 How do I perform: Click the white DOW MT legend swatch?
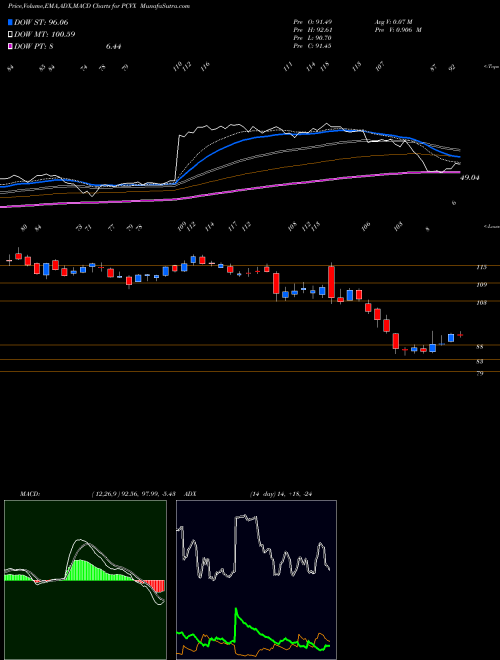click(10, 34)
